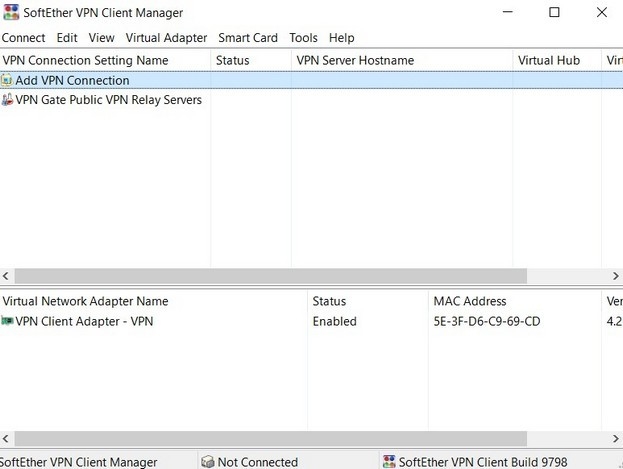Sort by VPN Server Hostname column
The height and width of the screenshot is (469, 623).
pyautogui.click(x=402, y=60)
